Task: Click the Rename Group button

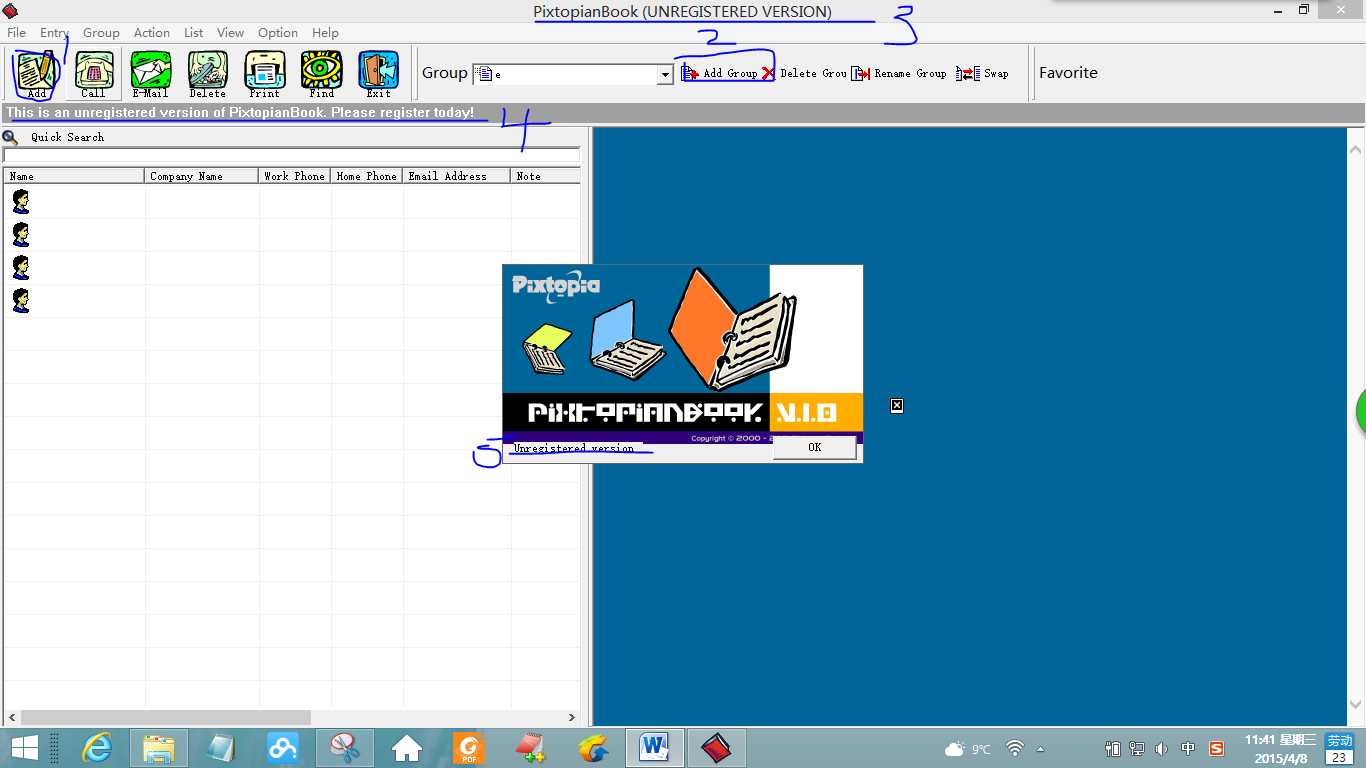Action: tap(899, 73)
